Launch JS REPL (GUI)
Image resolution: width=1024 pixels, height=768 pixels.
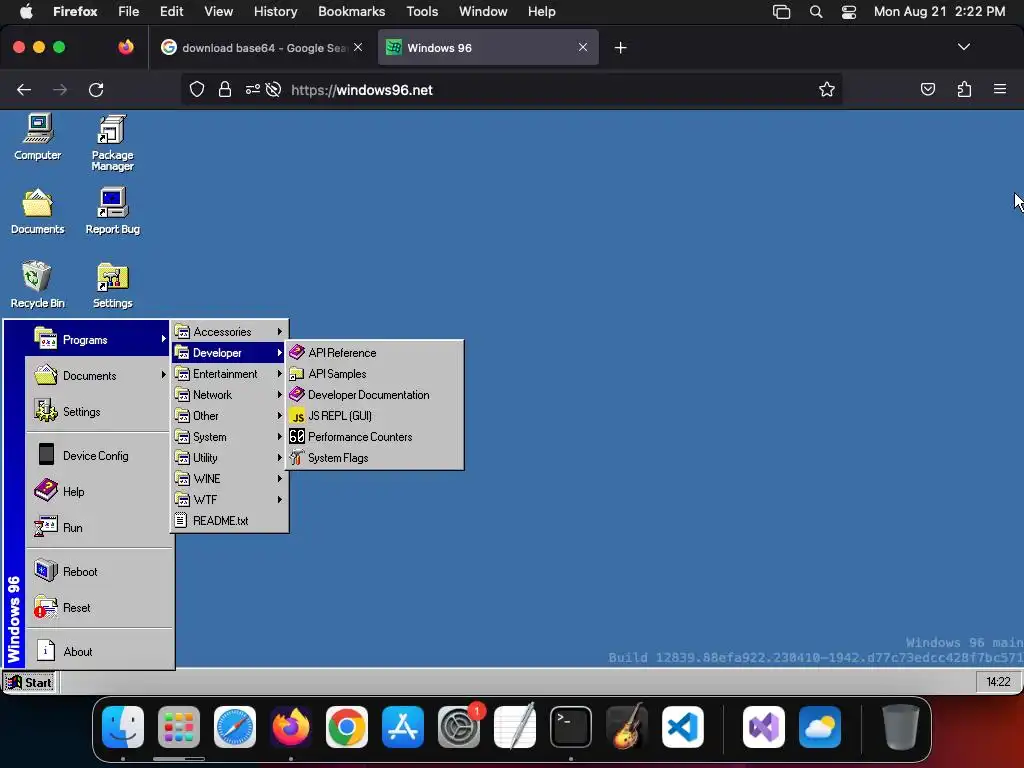[375, 415]
